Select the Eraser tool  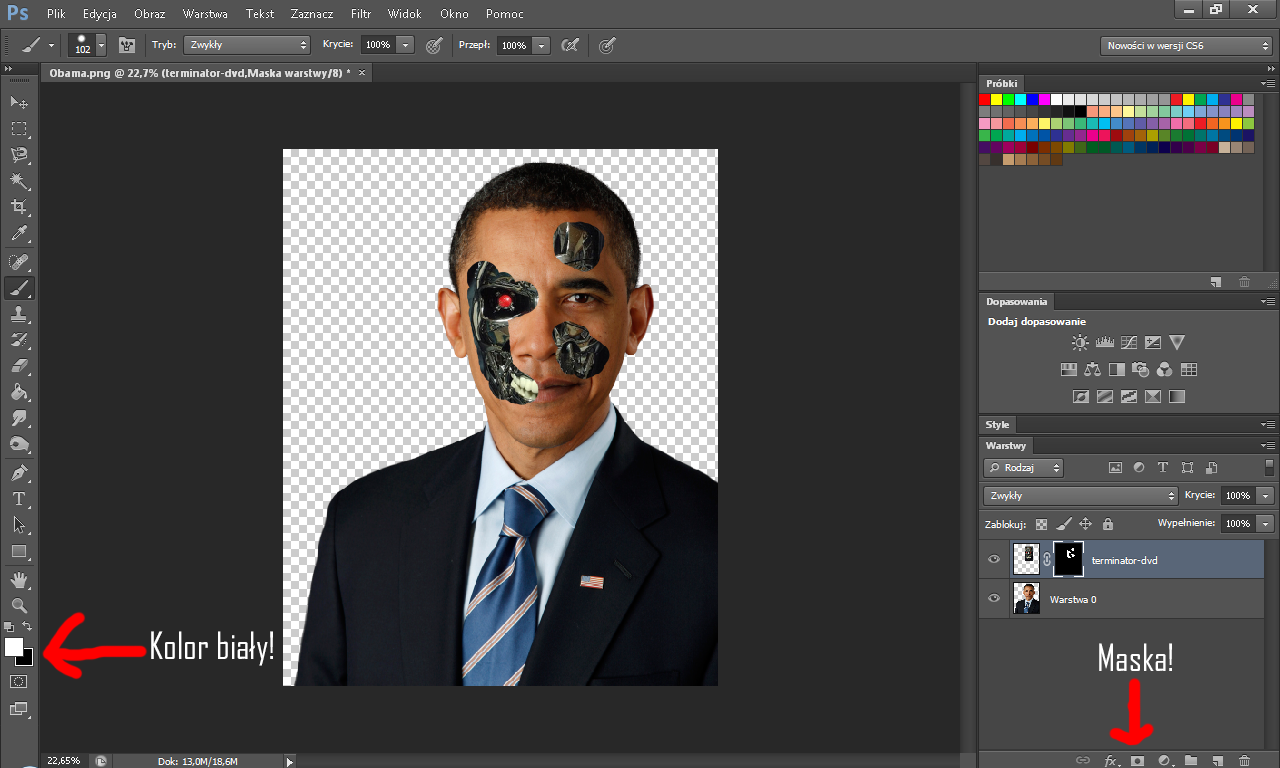pos(19,366)
